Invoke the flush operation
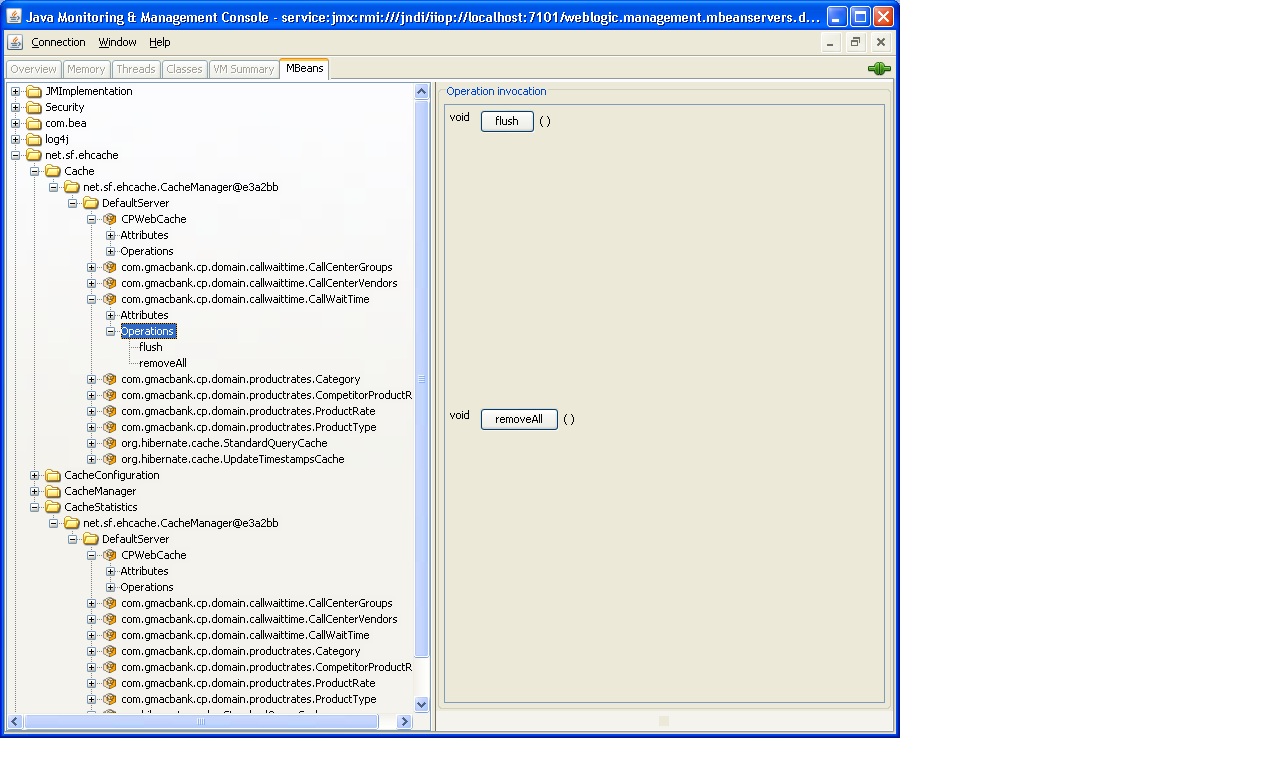Screen dimensions: 1280x766 click(x=506, y=120)
